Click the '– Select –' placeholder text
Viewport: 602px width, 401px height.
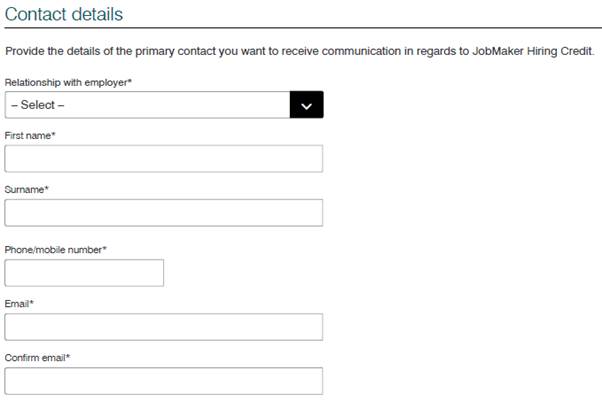pos(36,105)
